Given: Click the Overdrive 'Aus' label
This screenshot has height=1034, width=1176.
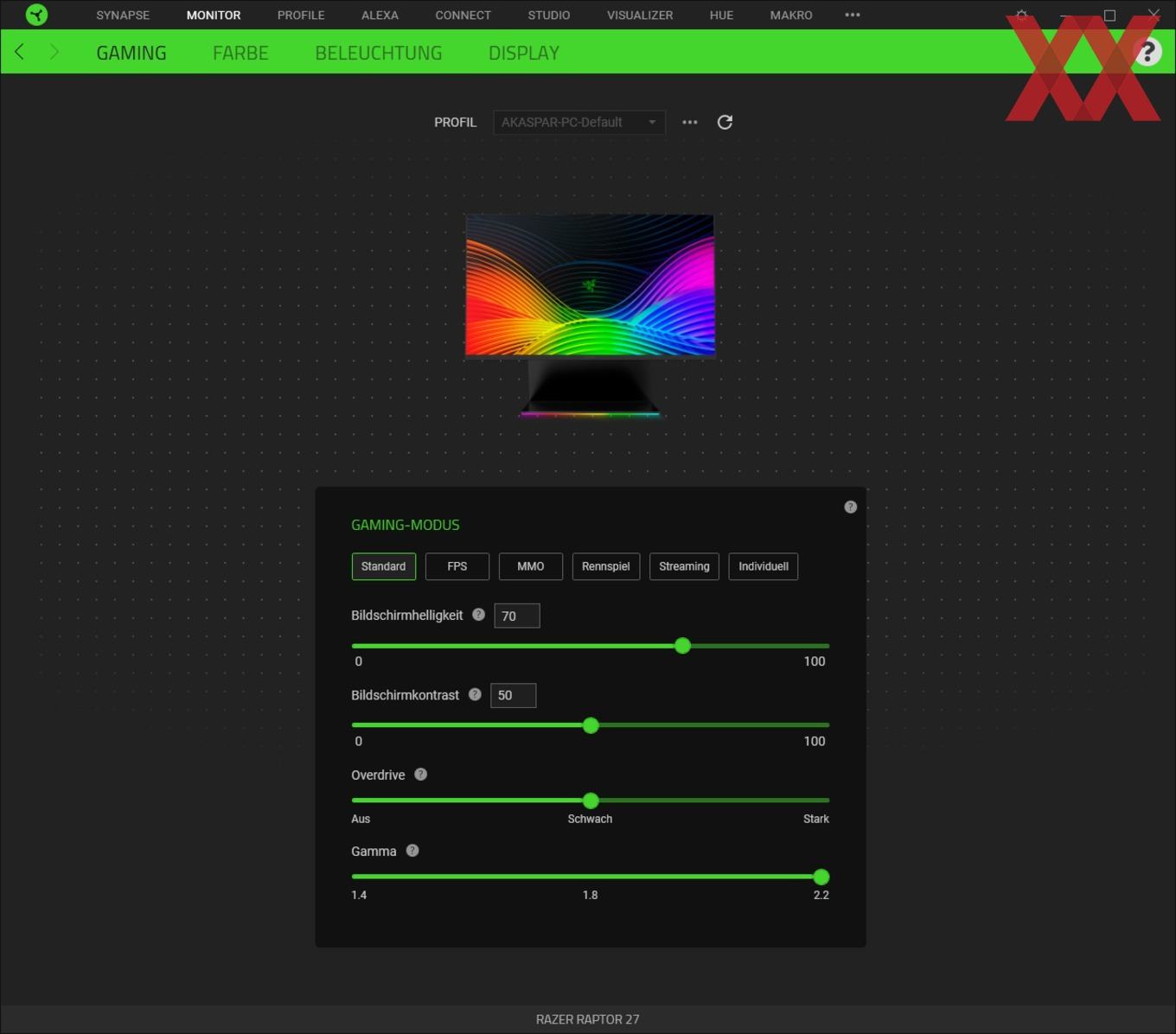Looking at the screenshot, I should coord(361,819).
